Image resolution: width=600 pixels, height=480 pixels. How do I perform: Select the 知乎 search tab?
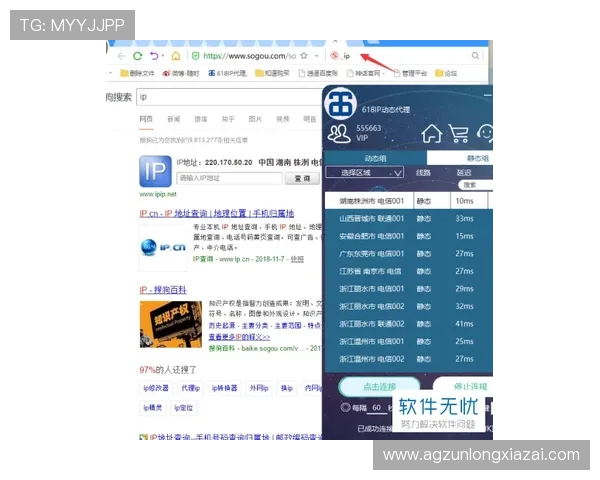tap(228, 119)
